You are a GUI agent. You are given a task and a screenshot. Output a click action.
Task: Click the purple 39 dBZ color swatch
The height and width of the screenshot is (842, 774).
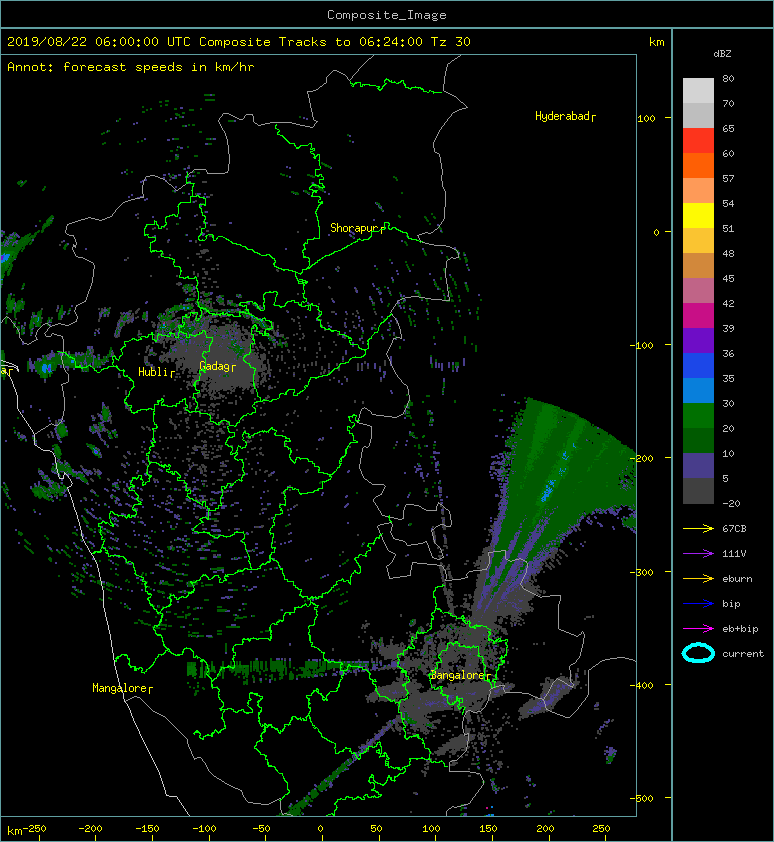[698, 340]
